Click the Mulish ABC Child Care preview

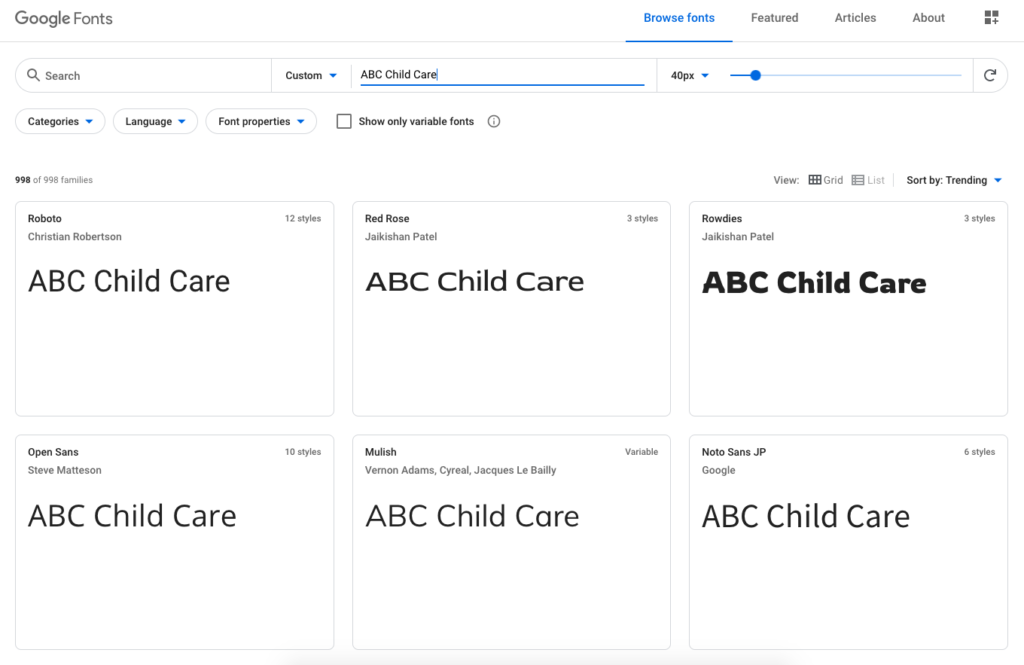coord(472,516)
